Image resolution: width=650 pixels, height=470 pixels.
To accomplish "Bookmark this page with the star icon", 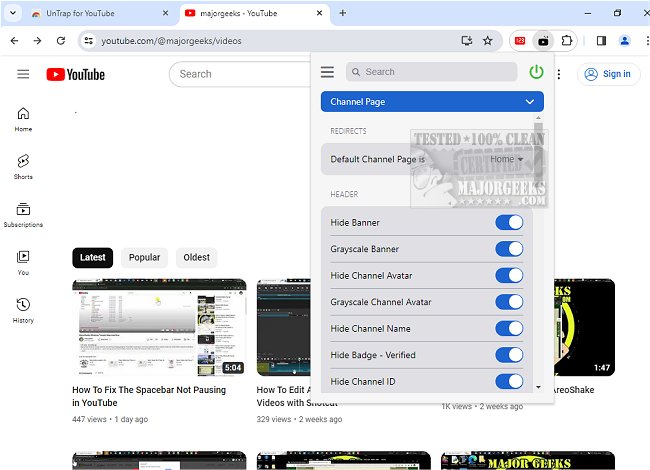I will 488,41.
